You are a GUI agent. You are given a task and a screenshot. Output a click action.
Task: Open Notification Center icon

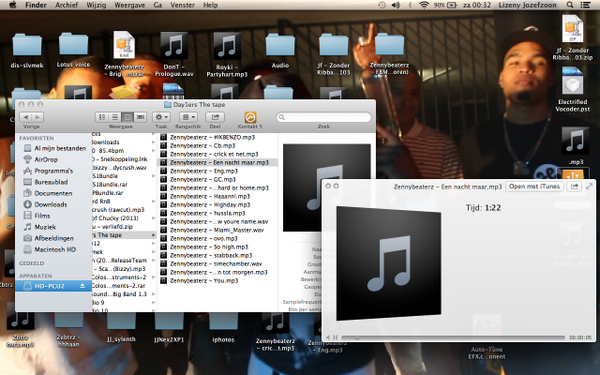coord(585,5)
